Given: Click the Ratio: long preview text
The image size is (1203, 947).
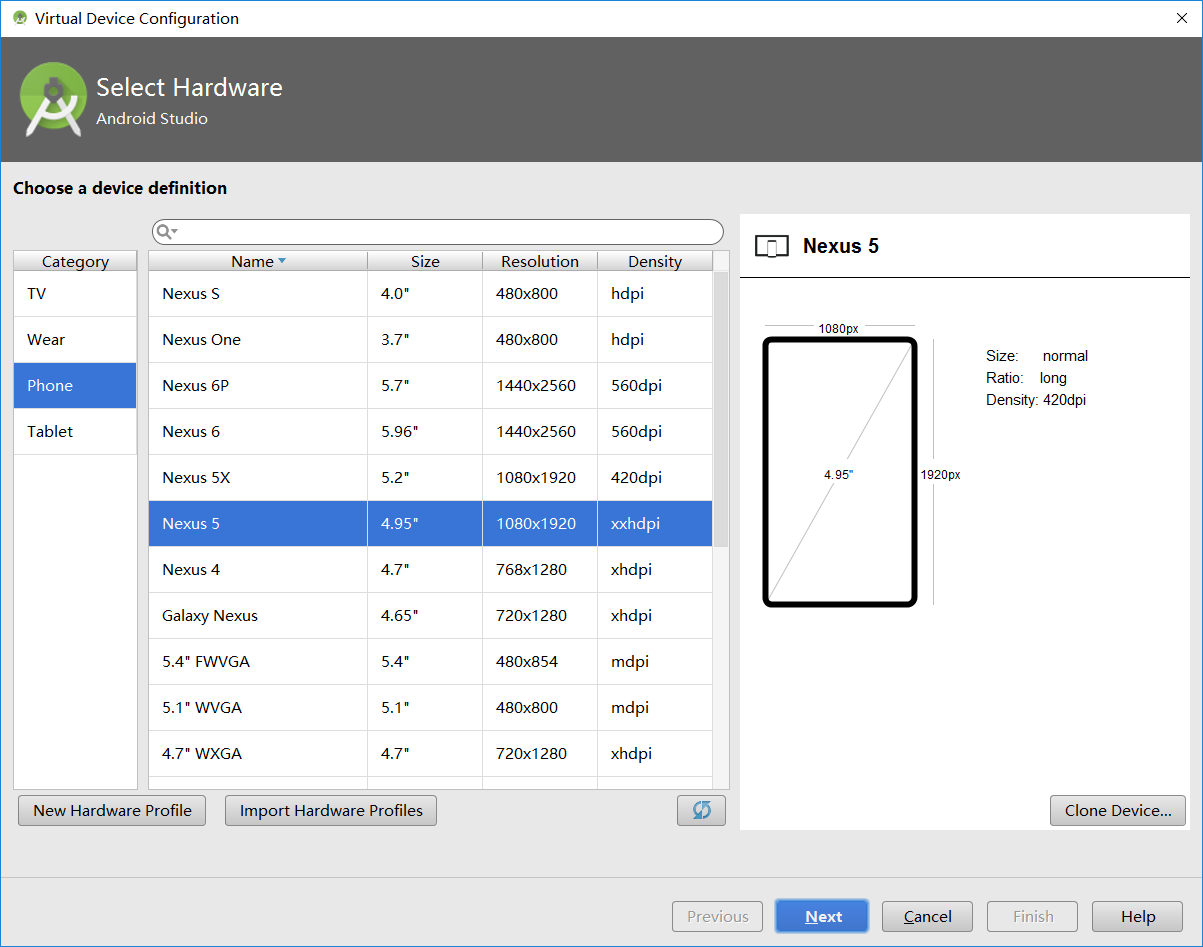Looking at the screenshot, I should pyautogui.click(x=1026, y=378).
